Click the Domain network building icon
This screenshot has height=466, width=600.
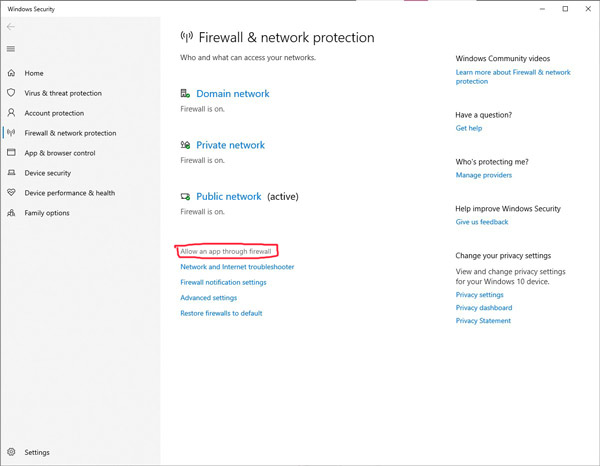coord(185,93)
